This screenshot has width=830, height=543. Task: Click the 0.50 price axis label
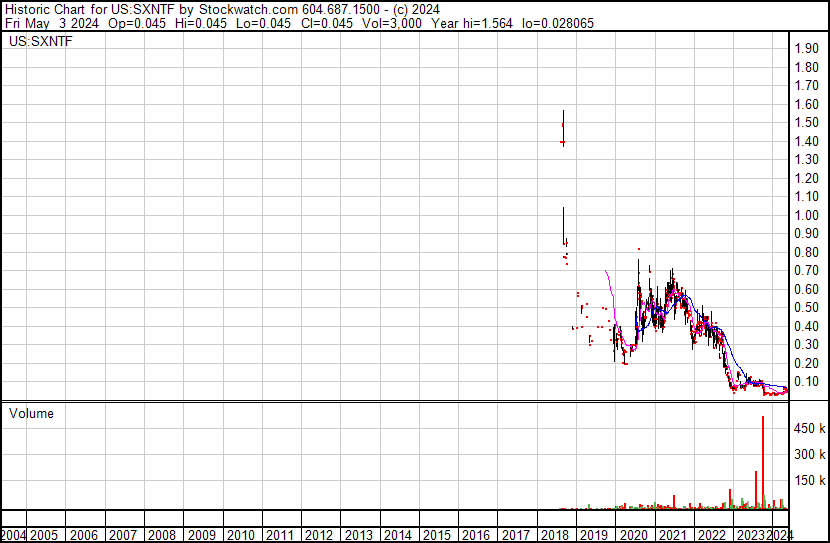(x=806, y=307)
